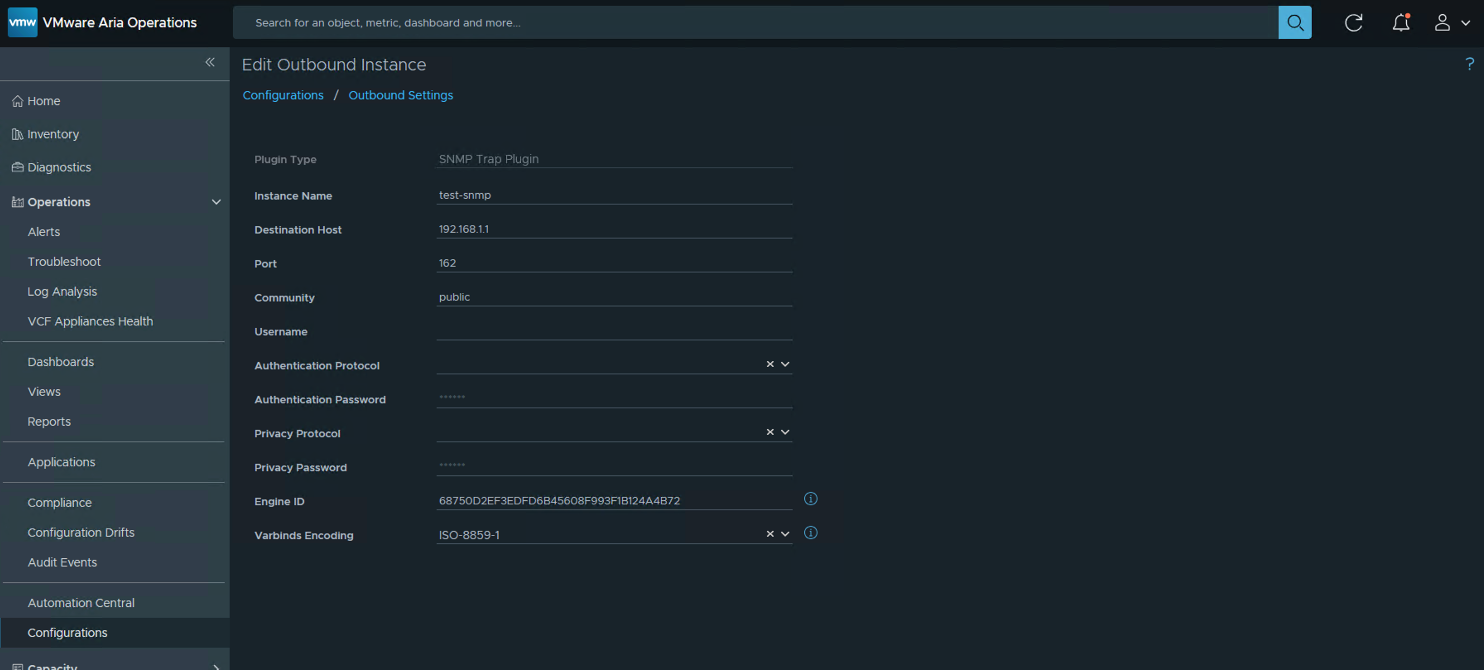The width and height of the screenshot is (1484, 670).
Task: Open the Authentication Protocol dropdown
Action: 785,365
